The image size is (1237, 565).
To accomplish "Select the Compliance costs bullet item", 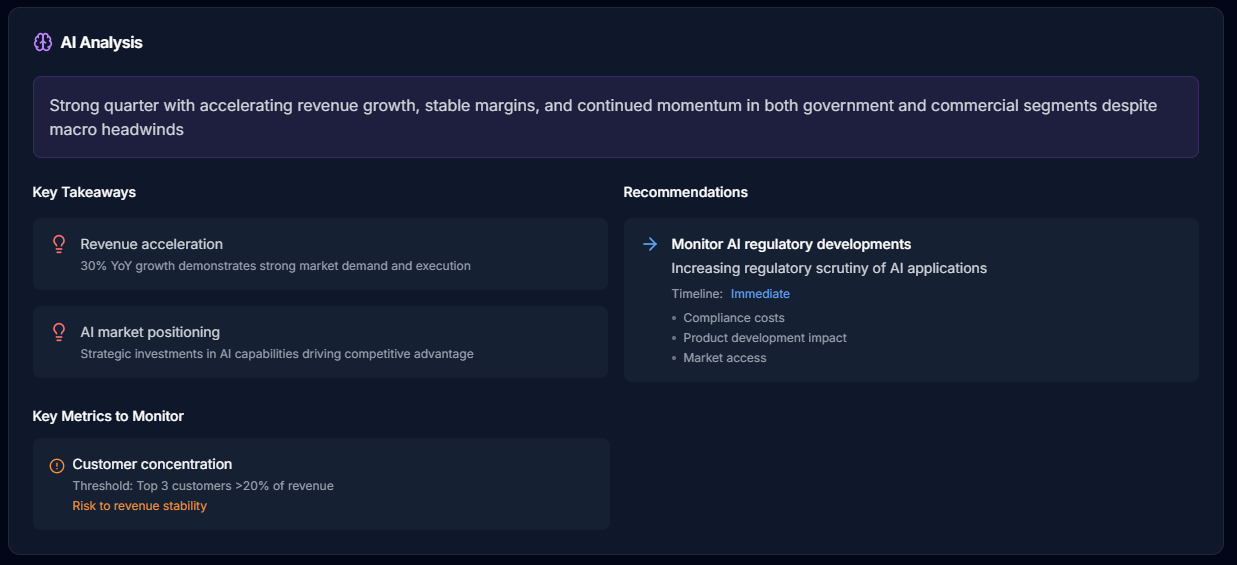I will click(x=734, y=318).
